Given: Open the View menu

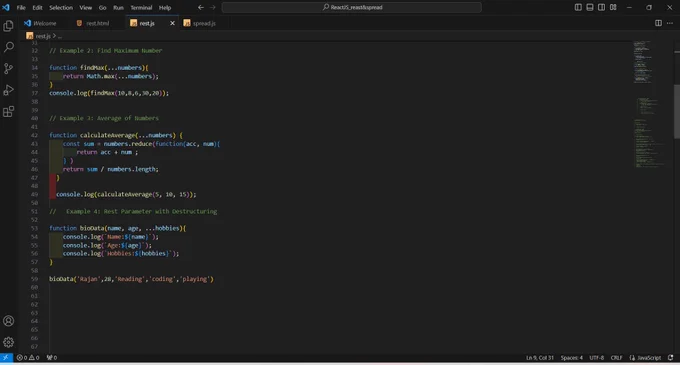Looking at the screenshot, I should pos(85,7).
